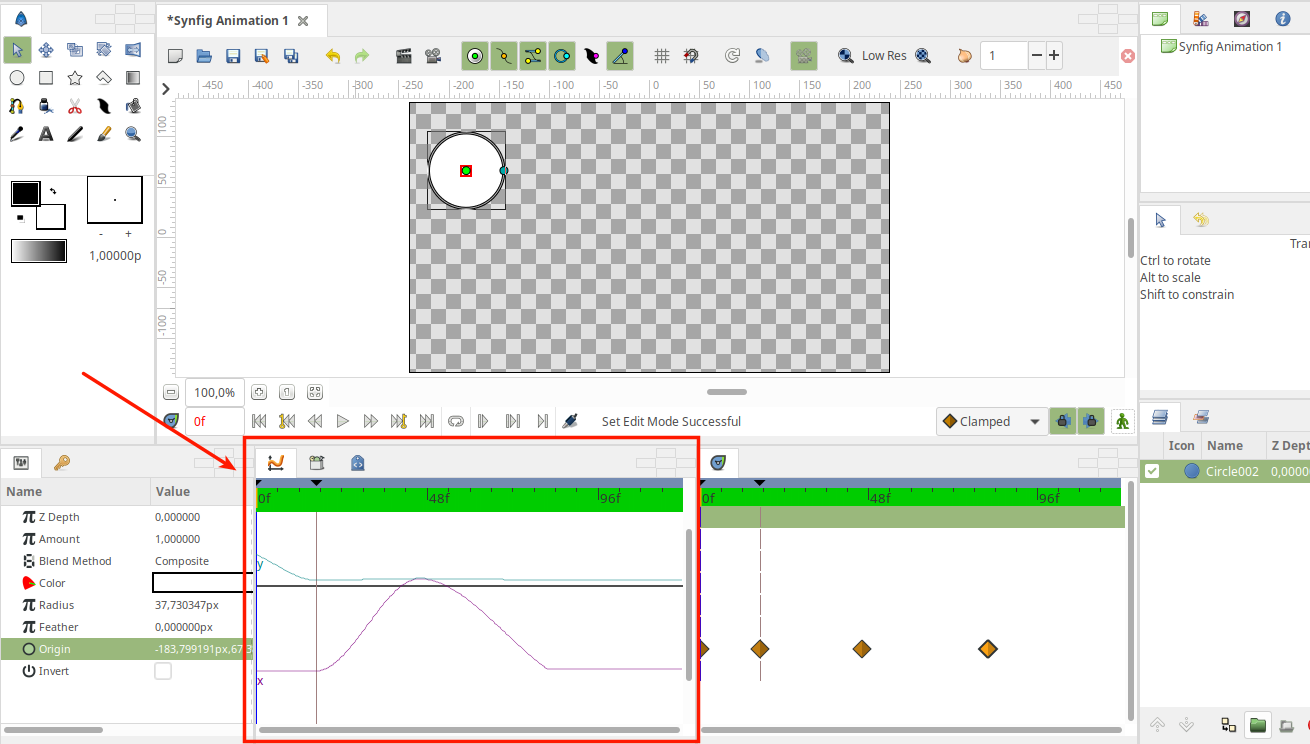1310x744 pixels.
Task: Select the Circle tool in the toolbox
Action: (x=17, y=77)
